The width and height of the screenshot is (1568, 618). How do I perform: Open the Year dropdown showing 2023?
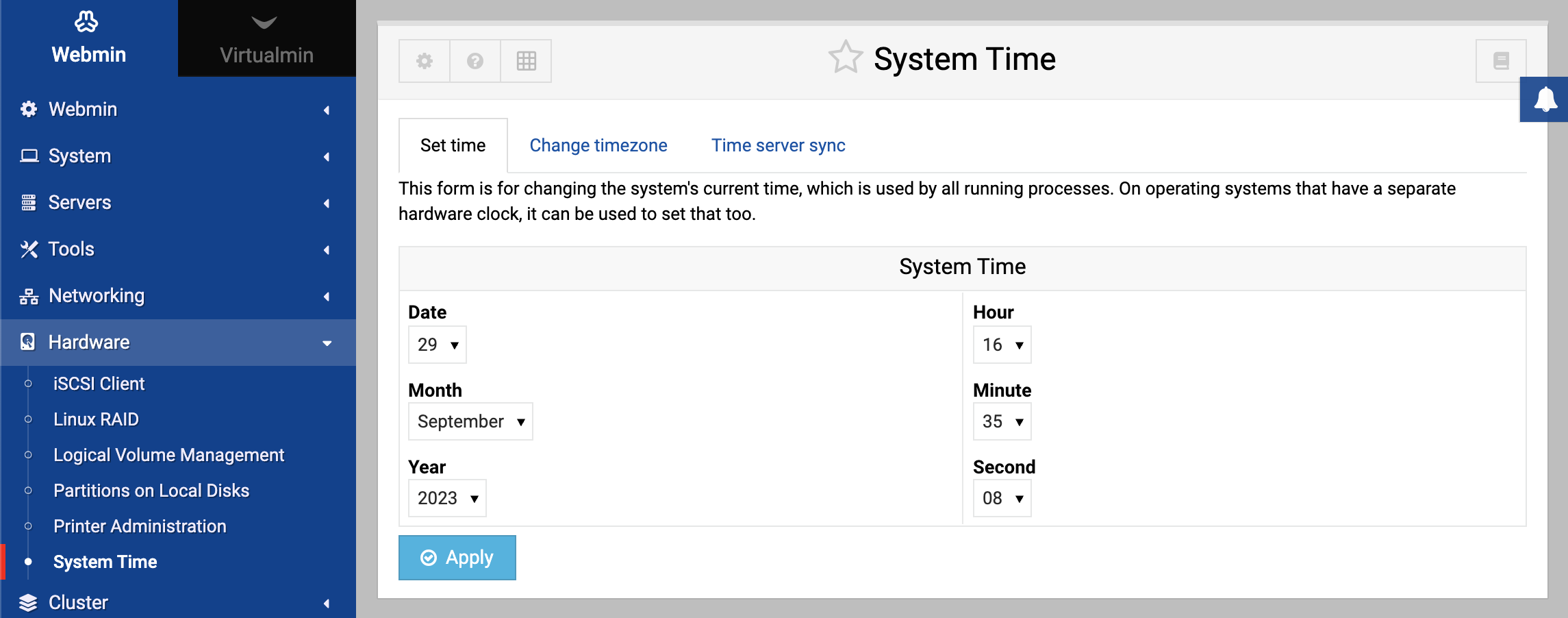click(x=447, y=498)
